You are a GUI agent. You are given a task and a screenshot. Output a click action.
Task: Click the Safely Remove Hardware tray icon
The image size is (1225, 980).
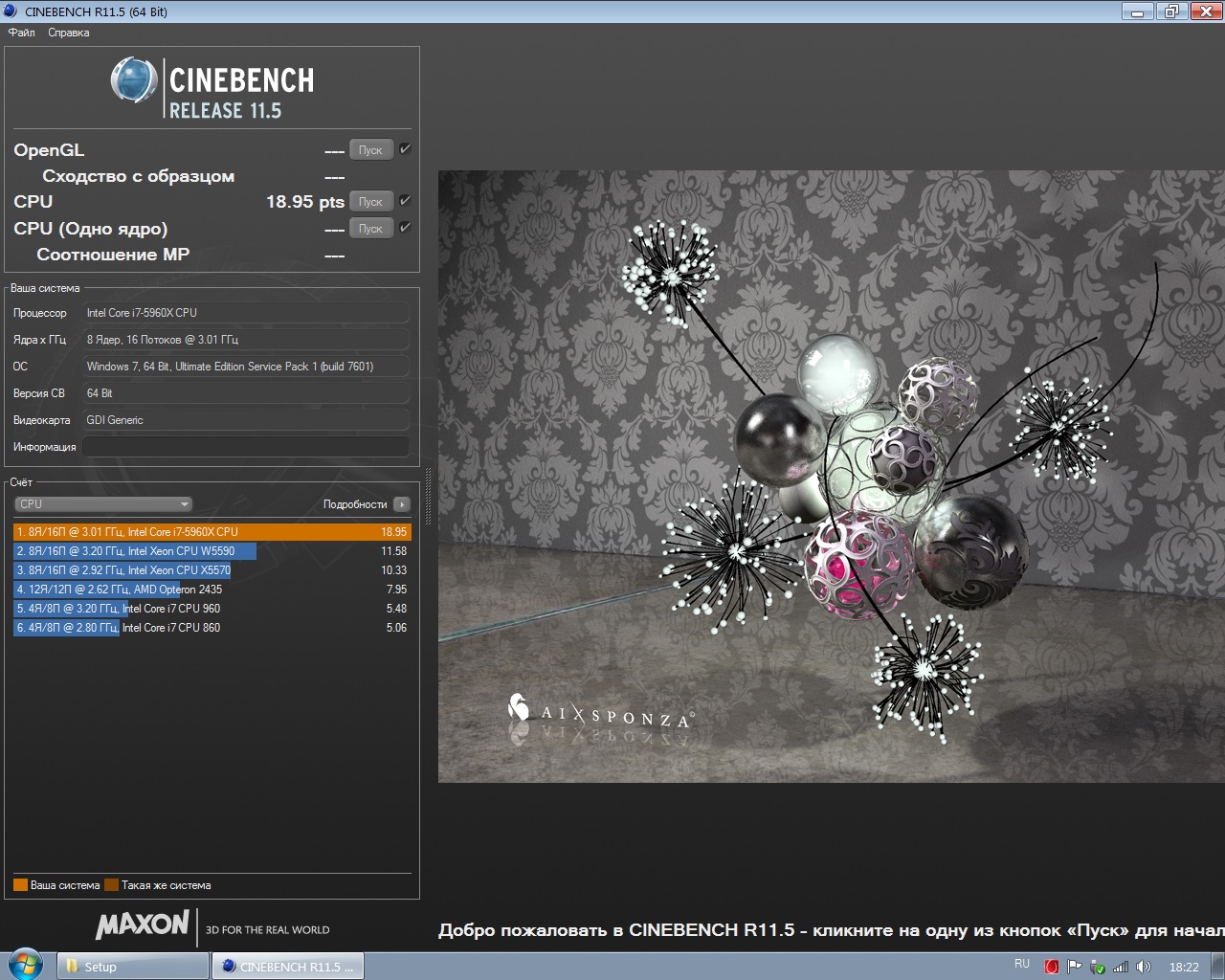tap(1098, 967)
